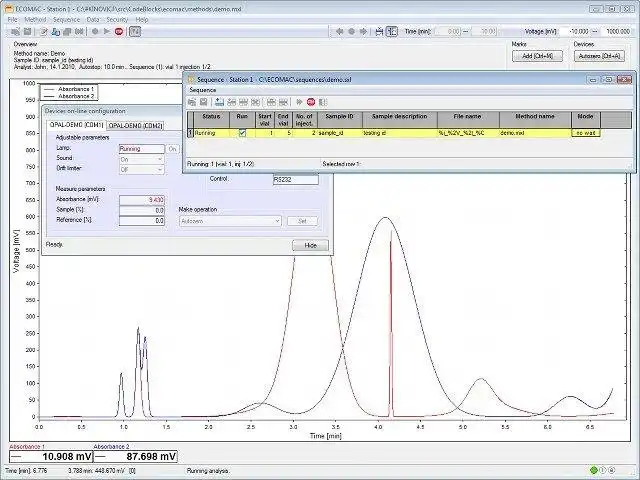Screen dimensions: 640x480
Task: Click the Autozero (Ctrl+A) devices button
Action: [x=599, y=56]
